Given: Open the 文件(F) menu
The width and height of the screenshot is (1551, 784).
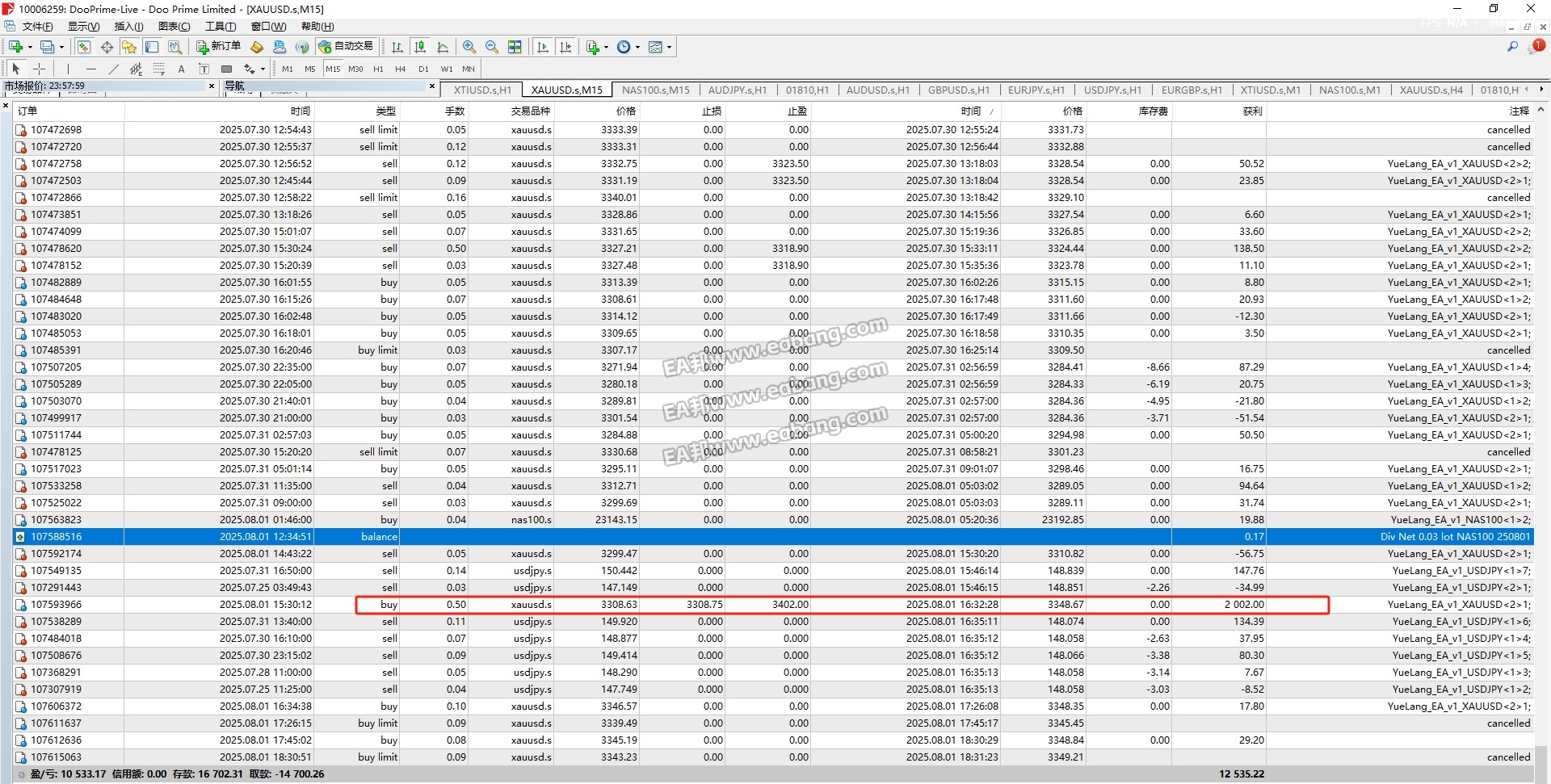Looking at the screenshot, I should click(x=37, y=27).
